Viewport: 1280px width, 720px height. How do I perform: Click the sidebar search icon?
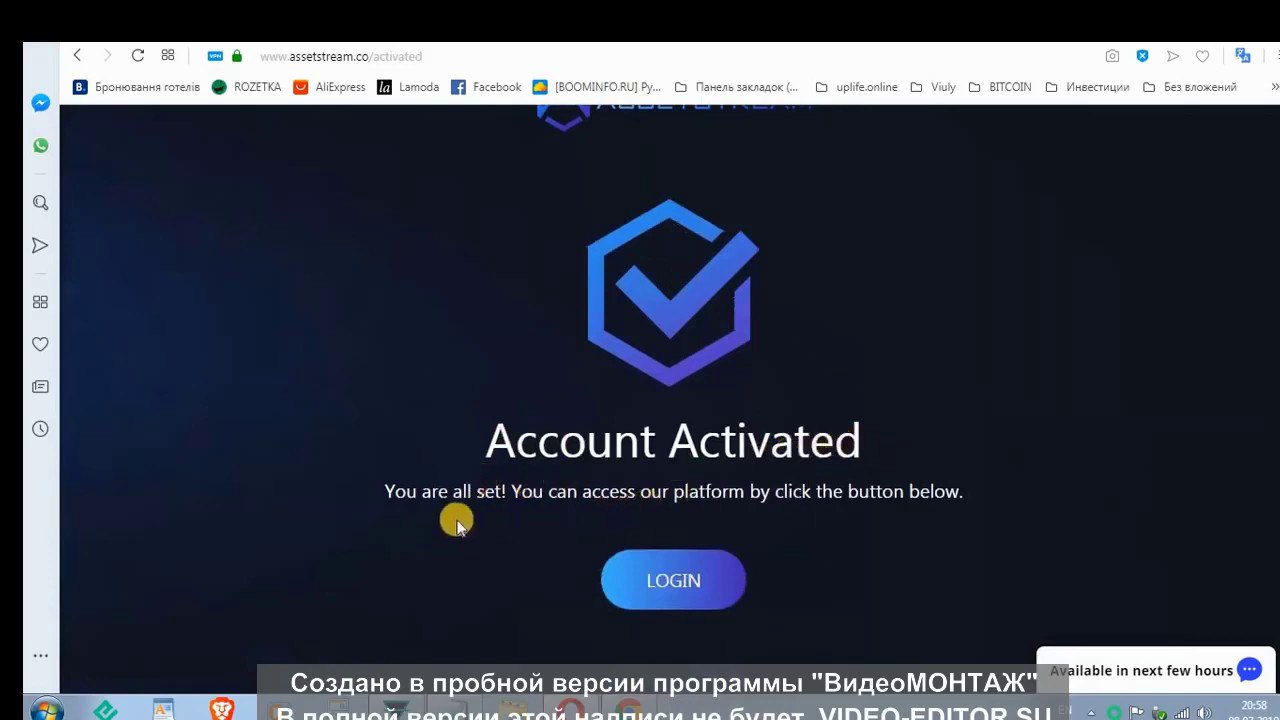[40, 203]
